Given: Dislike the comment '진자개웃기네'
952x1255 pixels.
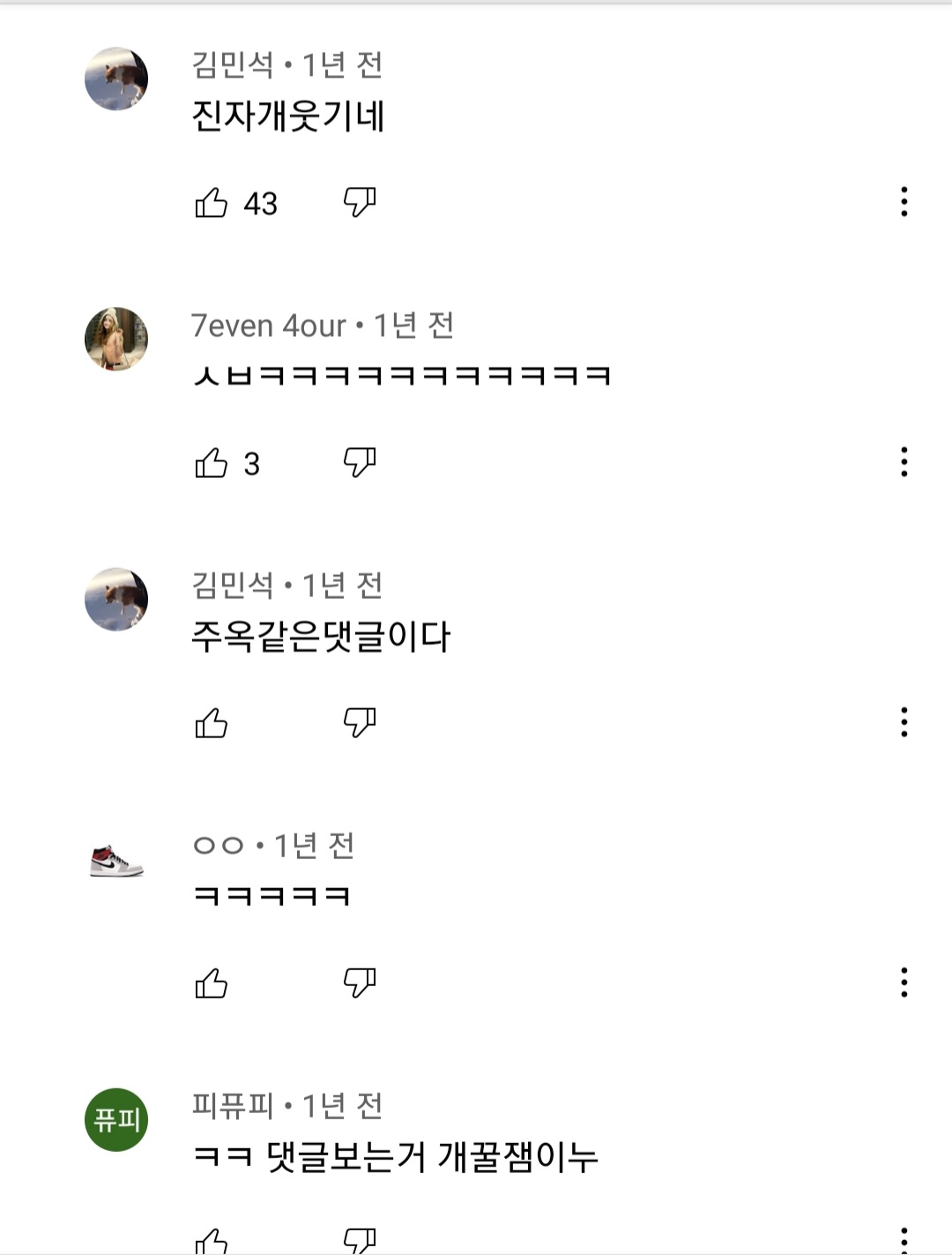Looking at the screenshot, I should tap(359, 203).
